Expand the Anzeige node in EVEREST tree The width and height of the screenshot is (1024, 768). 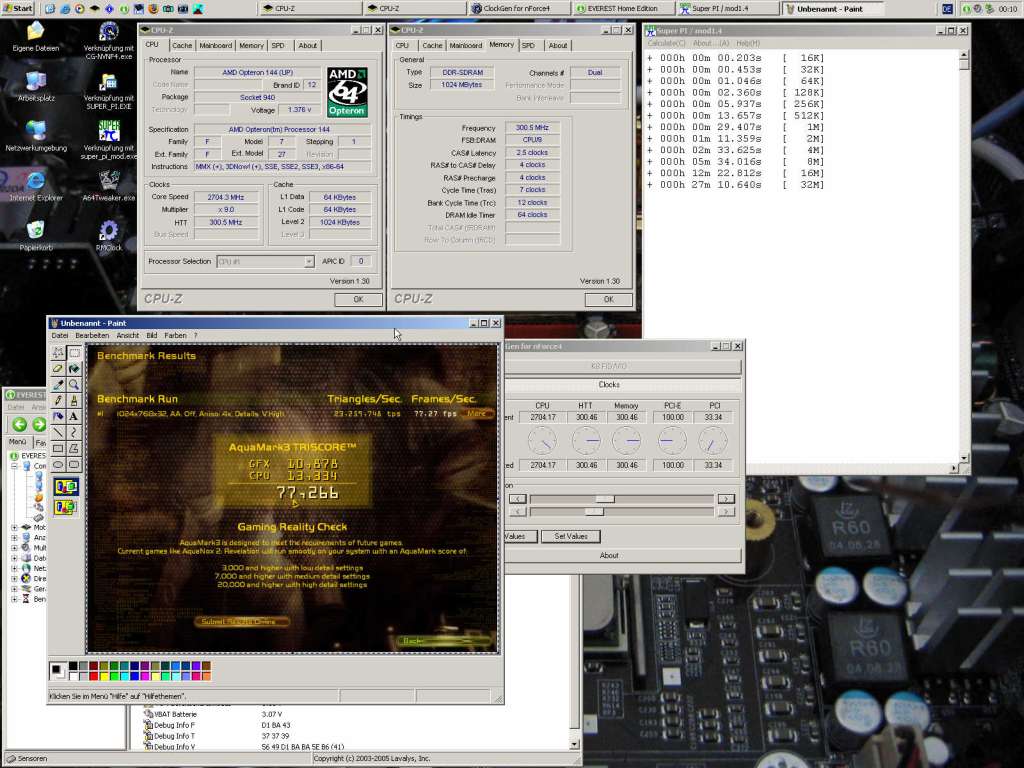coord(14,537)
